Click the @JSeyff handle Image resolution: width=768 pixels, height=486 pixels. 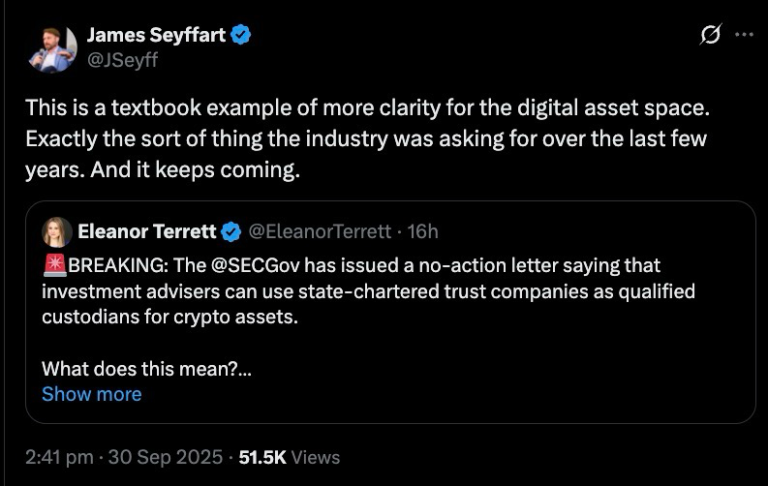tap(122, 60)
